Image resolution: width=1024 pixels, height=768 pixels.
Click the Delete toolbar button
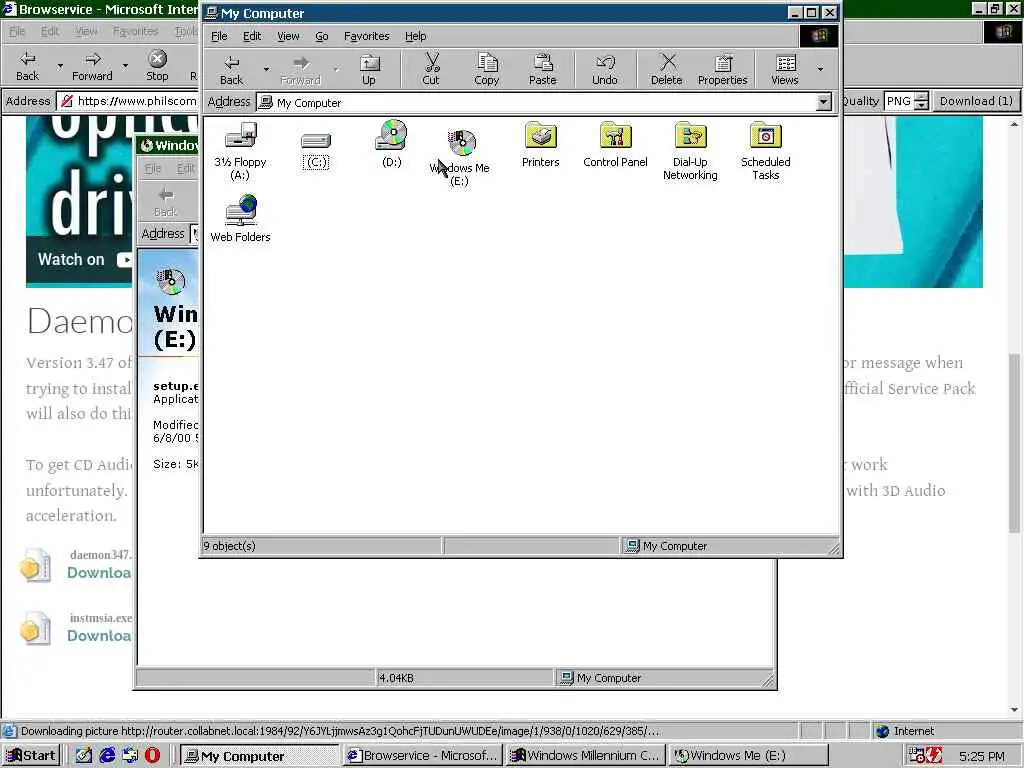(x=666, y=69)
